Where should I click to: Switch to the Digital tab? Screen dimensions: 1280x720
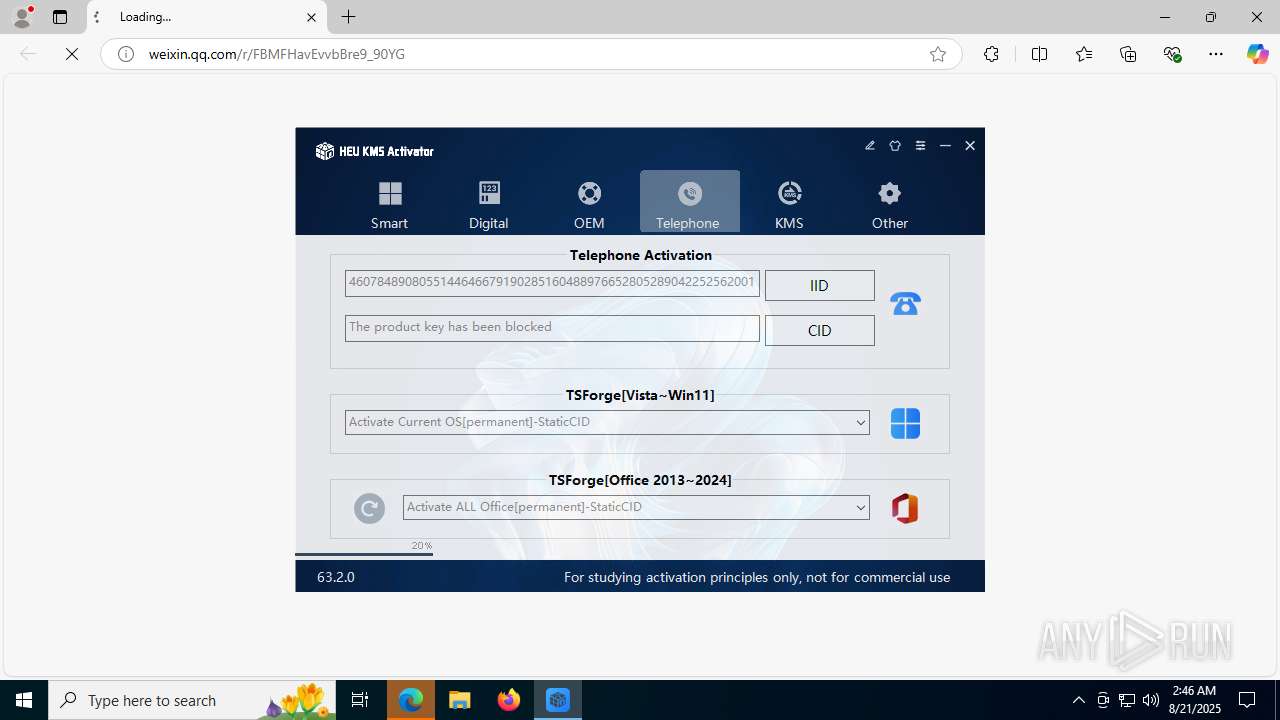point(489,202)
